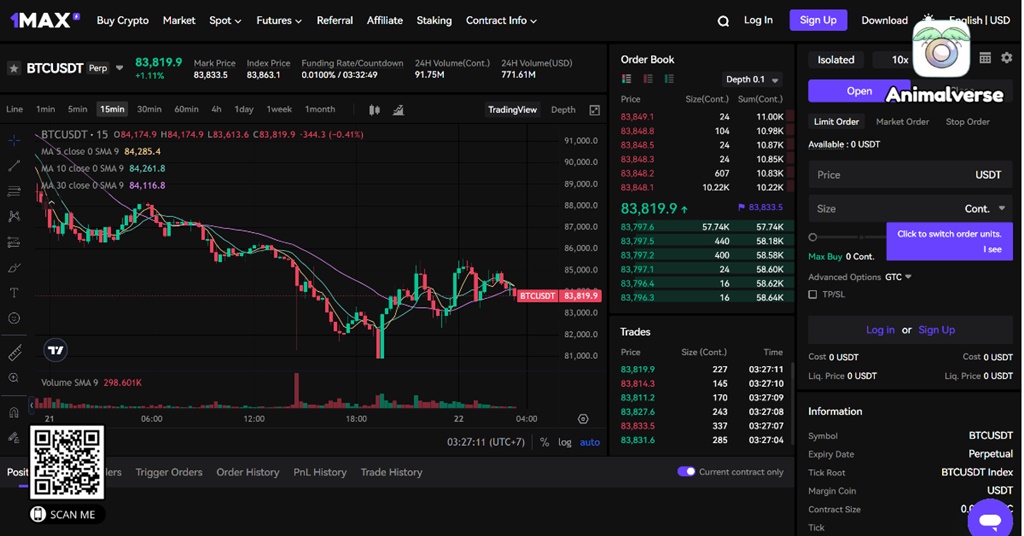Click Log In in the header

click(758, 20)
